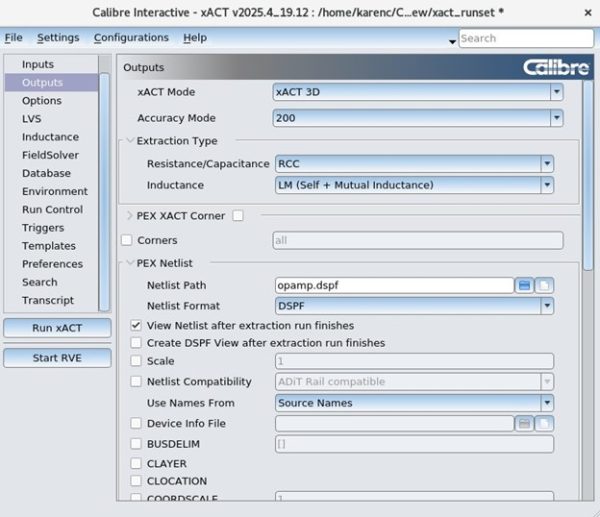This screenshot has width=600, height=517.
Task: Open the Netlist Format DSPF dropdown
Action: [414, 306]
